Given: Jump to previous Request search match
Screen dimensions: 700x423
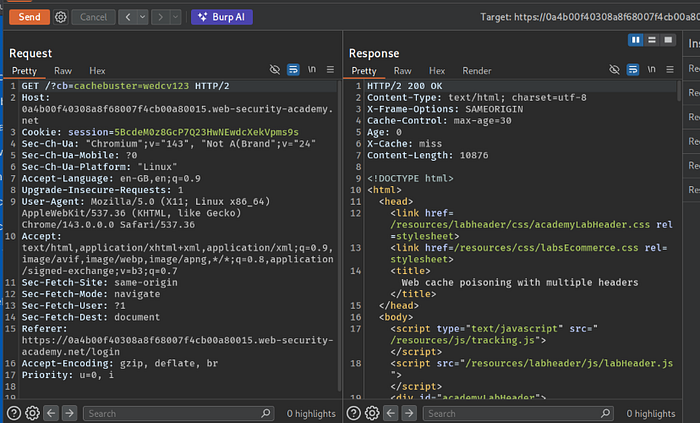Looking at the screenshot, I should point(51,413).
